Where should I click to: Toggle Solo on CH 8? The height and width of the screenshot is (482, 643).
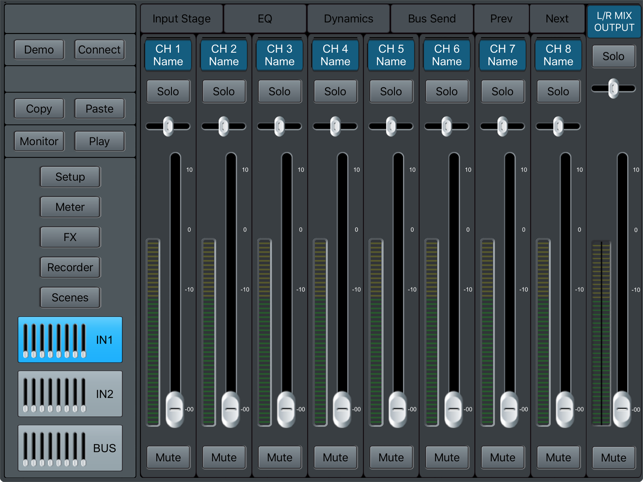pyautogui.click(x=559, y=91)
